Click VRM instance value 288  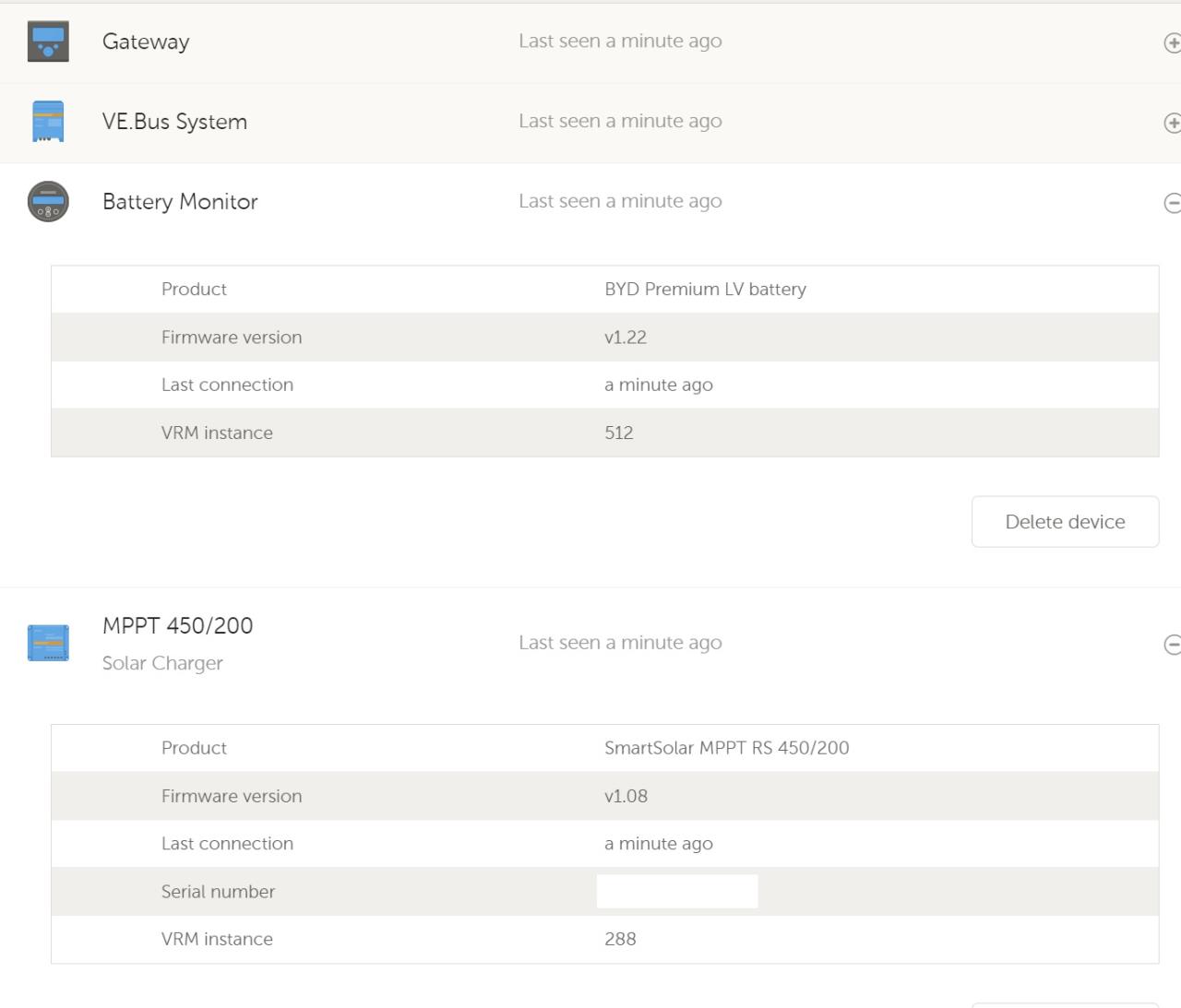(620, 939)
